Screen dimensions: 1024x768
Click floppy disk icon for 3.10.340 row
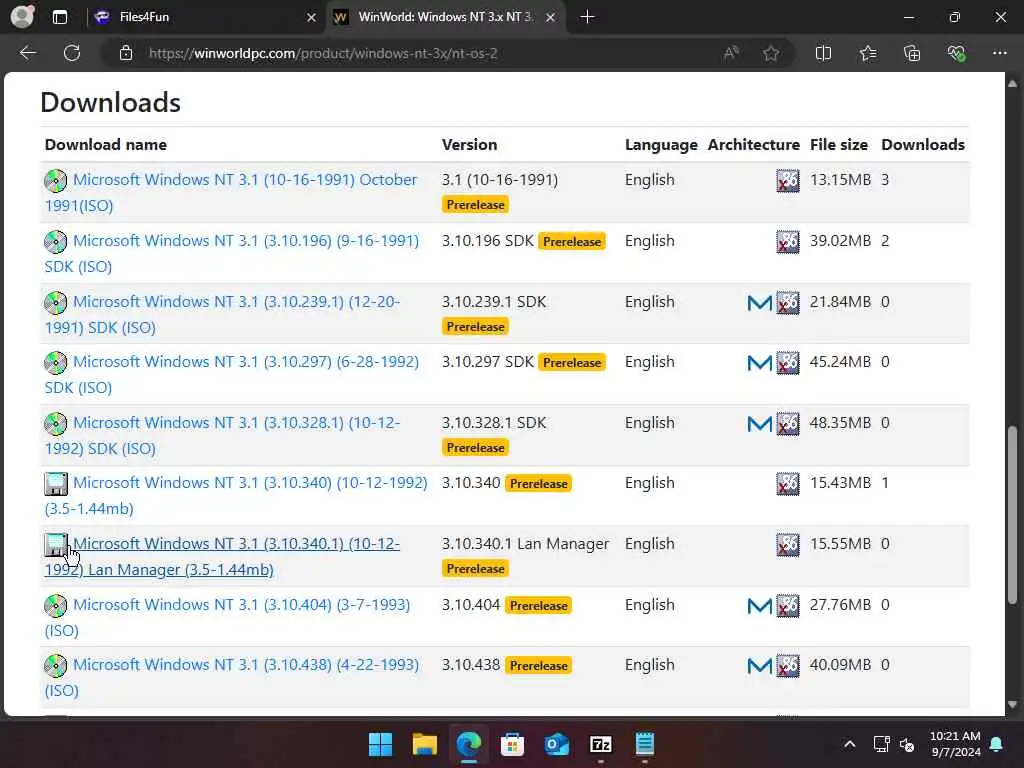56,484
